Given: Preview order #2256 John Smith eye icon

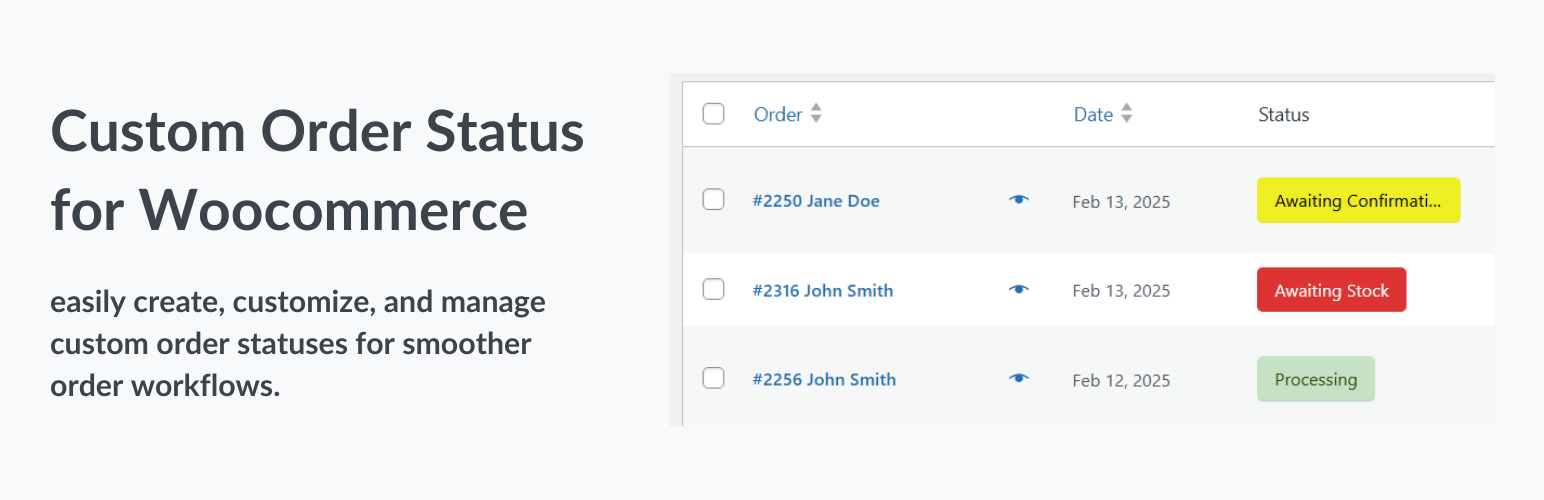Looking at the screenshot, I should click(1018, 379).
